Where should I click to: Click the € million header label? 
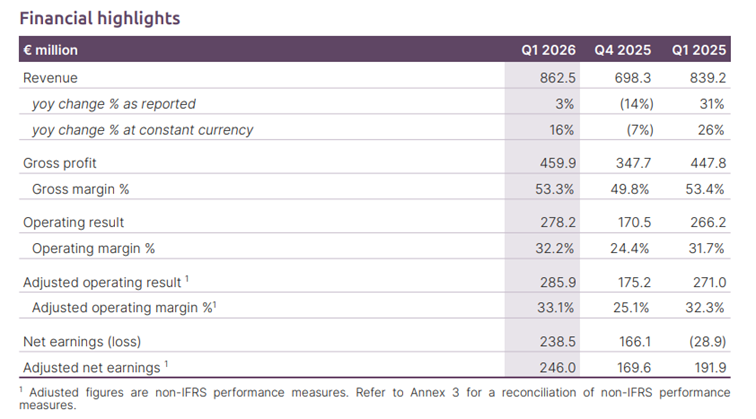pos(50,50)
